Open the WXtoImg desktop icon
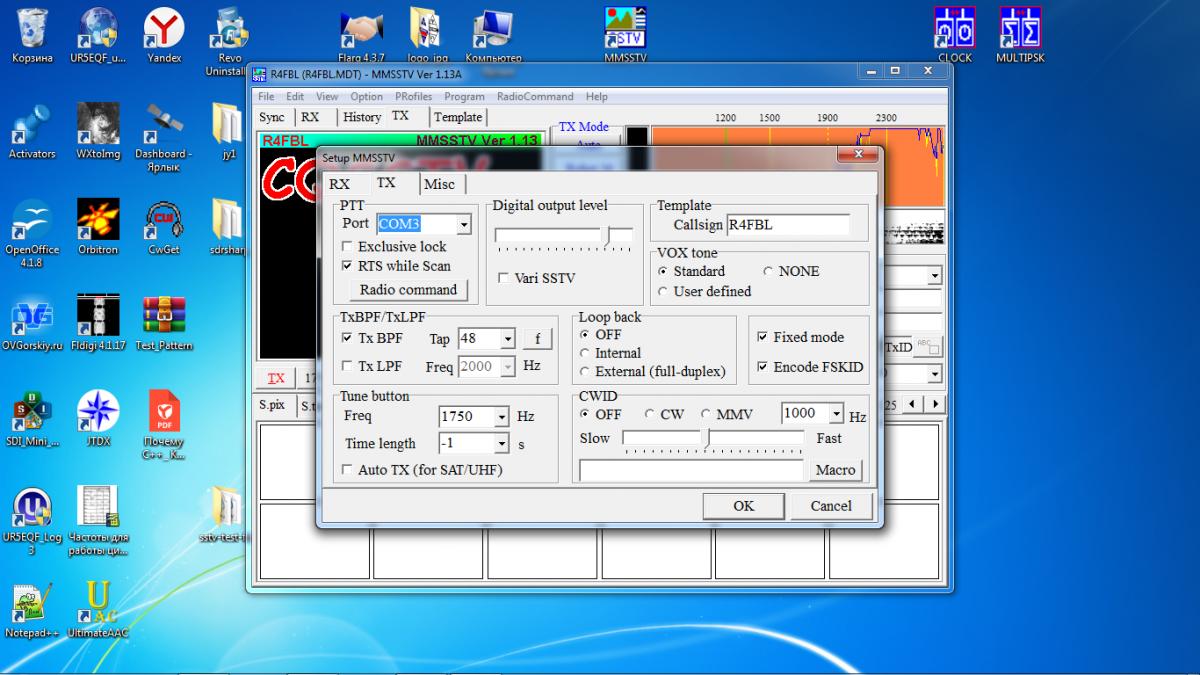 click(x=98, y=125)
